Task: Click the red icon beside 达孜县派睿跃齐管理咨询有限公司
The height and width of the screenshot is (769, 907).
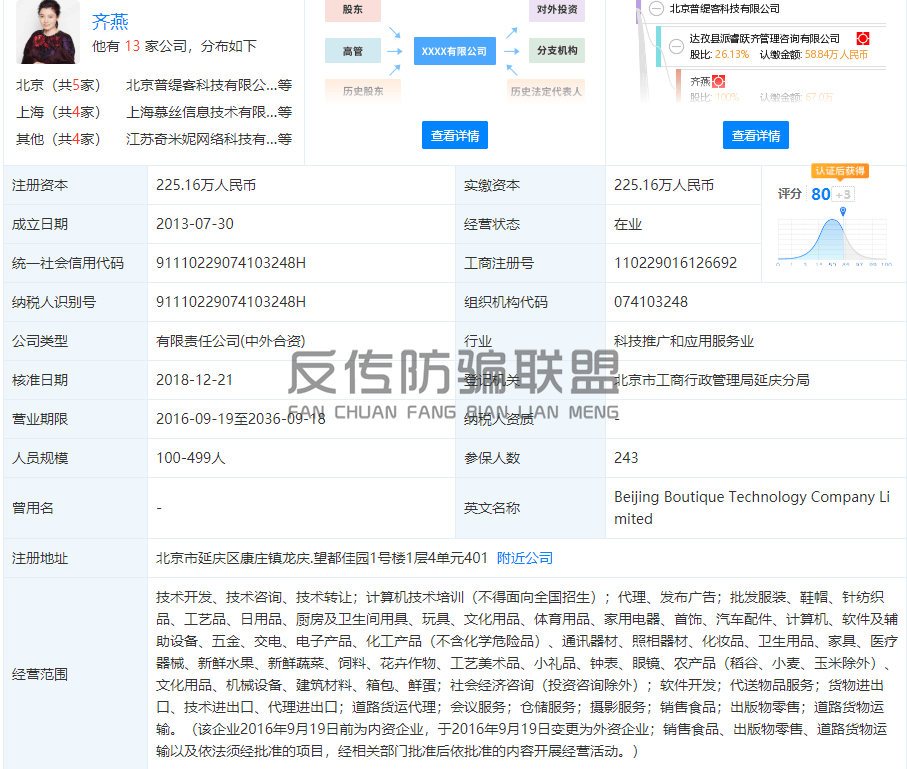Action: coord(863,38)
